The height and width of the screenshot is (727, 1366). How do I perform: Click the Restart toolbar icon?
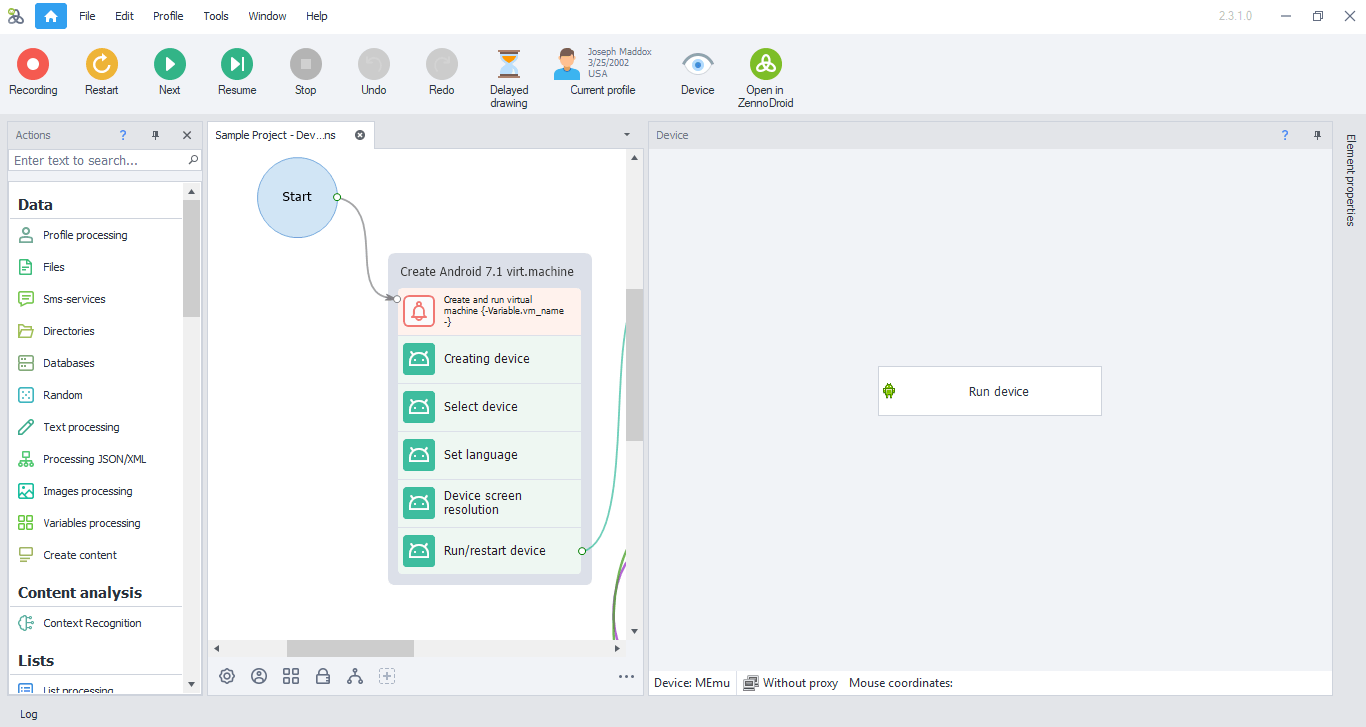click(x=101, y=65)
